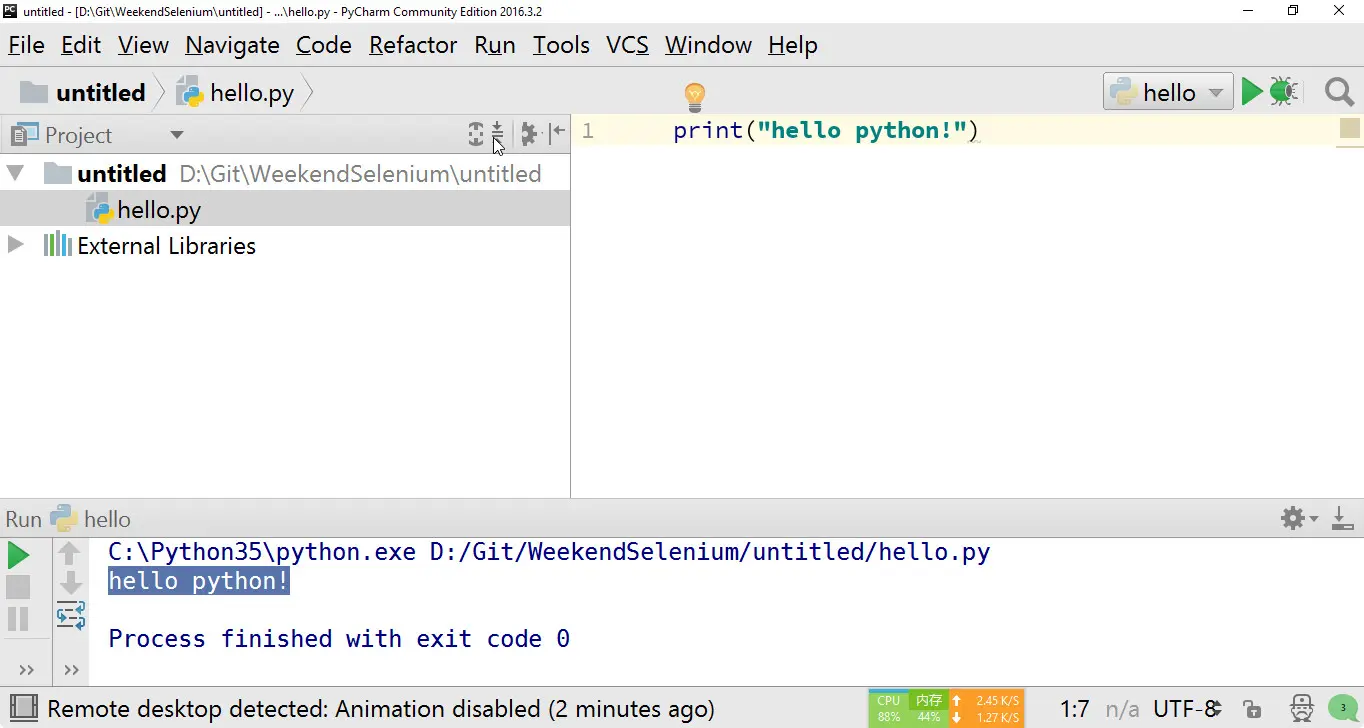Click the External Libraries bars icon
Screen dimensions: 1364x728
pyautogui.click(x=57, y=245)
